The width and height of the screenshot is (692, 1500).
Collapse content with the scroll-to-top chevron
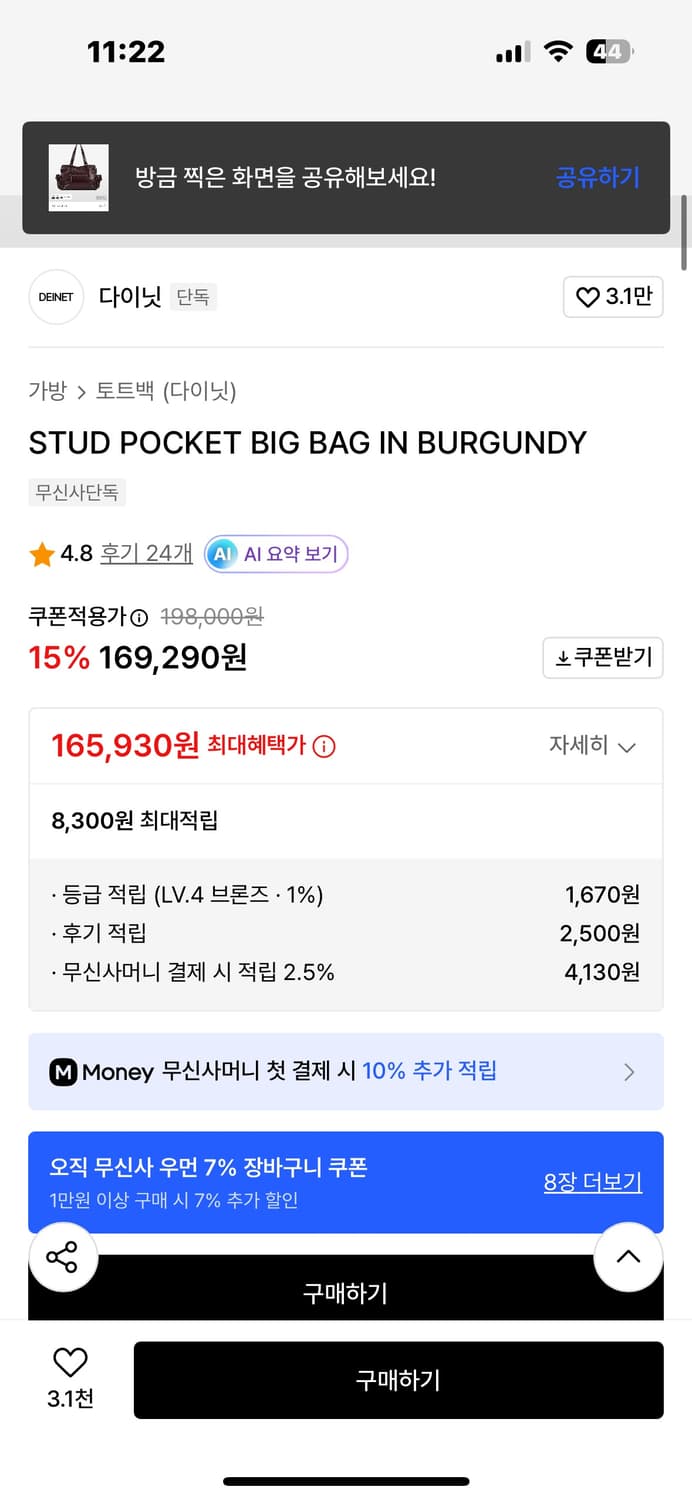pyautogui.click(x=628, y=1257)
